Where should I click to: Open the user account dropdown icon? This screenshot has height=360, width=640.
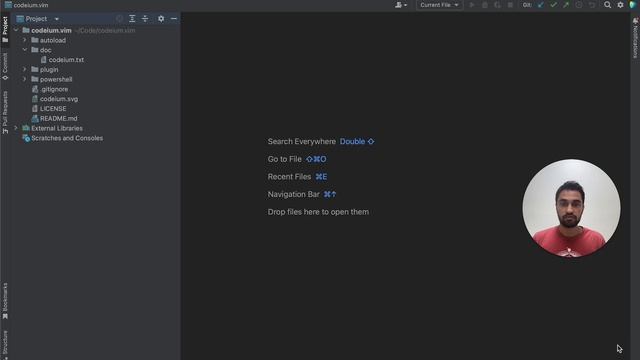[x=401, y=5]
